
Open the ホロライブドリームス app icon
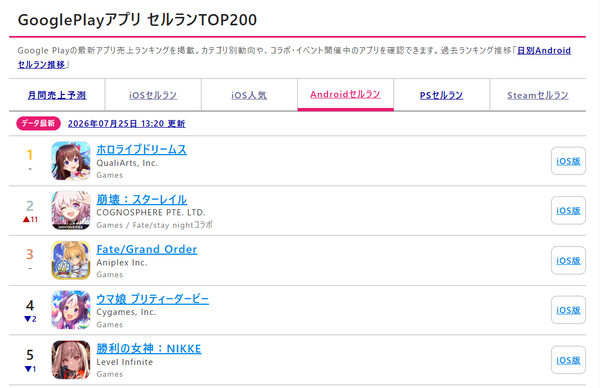coord(71,161)
